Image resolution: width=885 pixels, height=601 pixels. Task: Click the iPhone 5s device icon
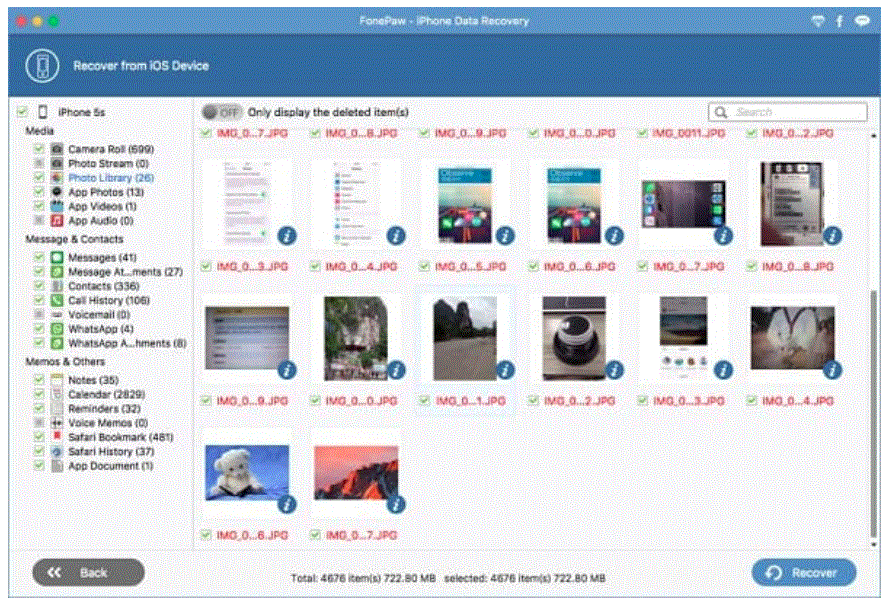(x=43, y=112)
